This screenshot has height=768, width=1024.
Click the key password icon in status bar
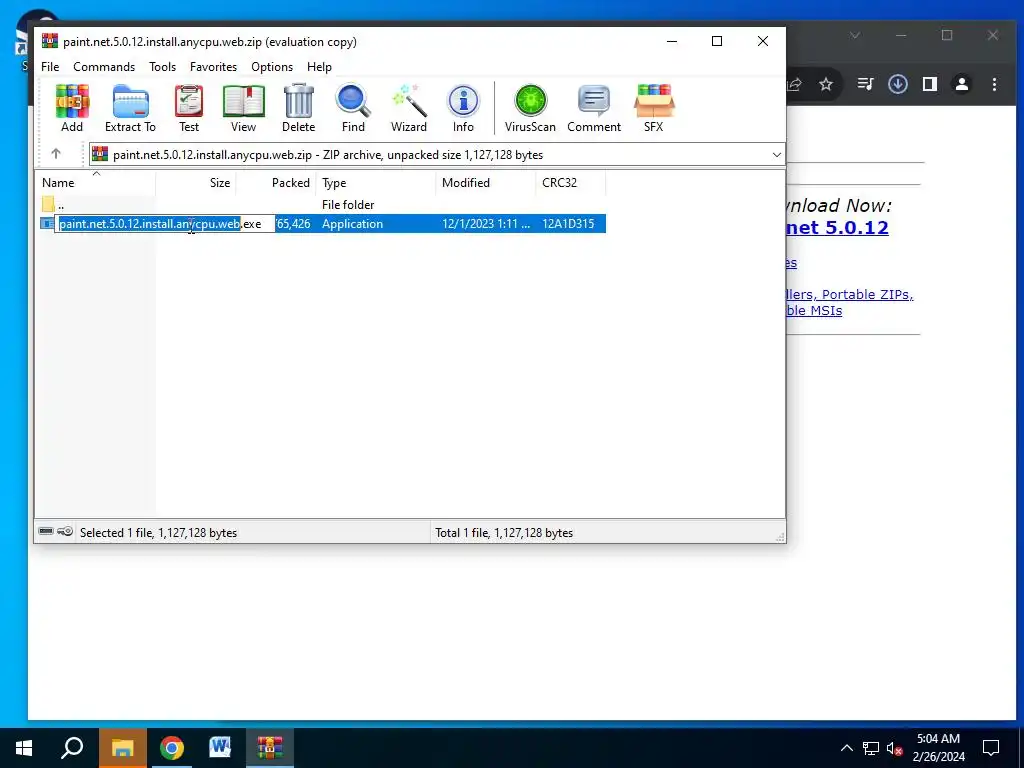[x=65, y=532]
